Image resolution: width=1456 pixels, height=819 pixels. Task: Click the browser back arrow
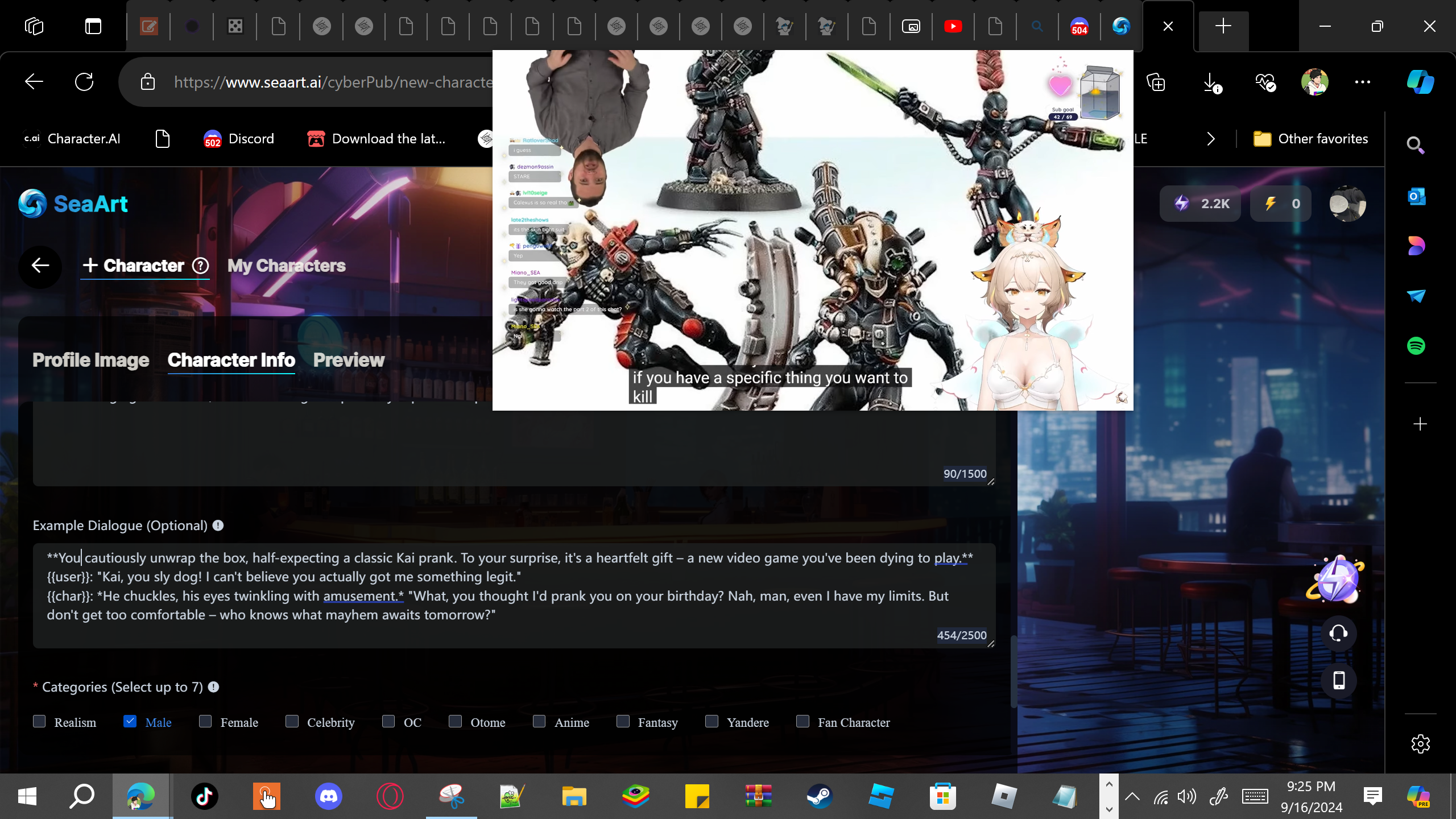tap(34, 82)
